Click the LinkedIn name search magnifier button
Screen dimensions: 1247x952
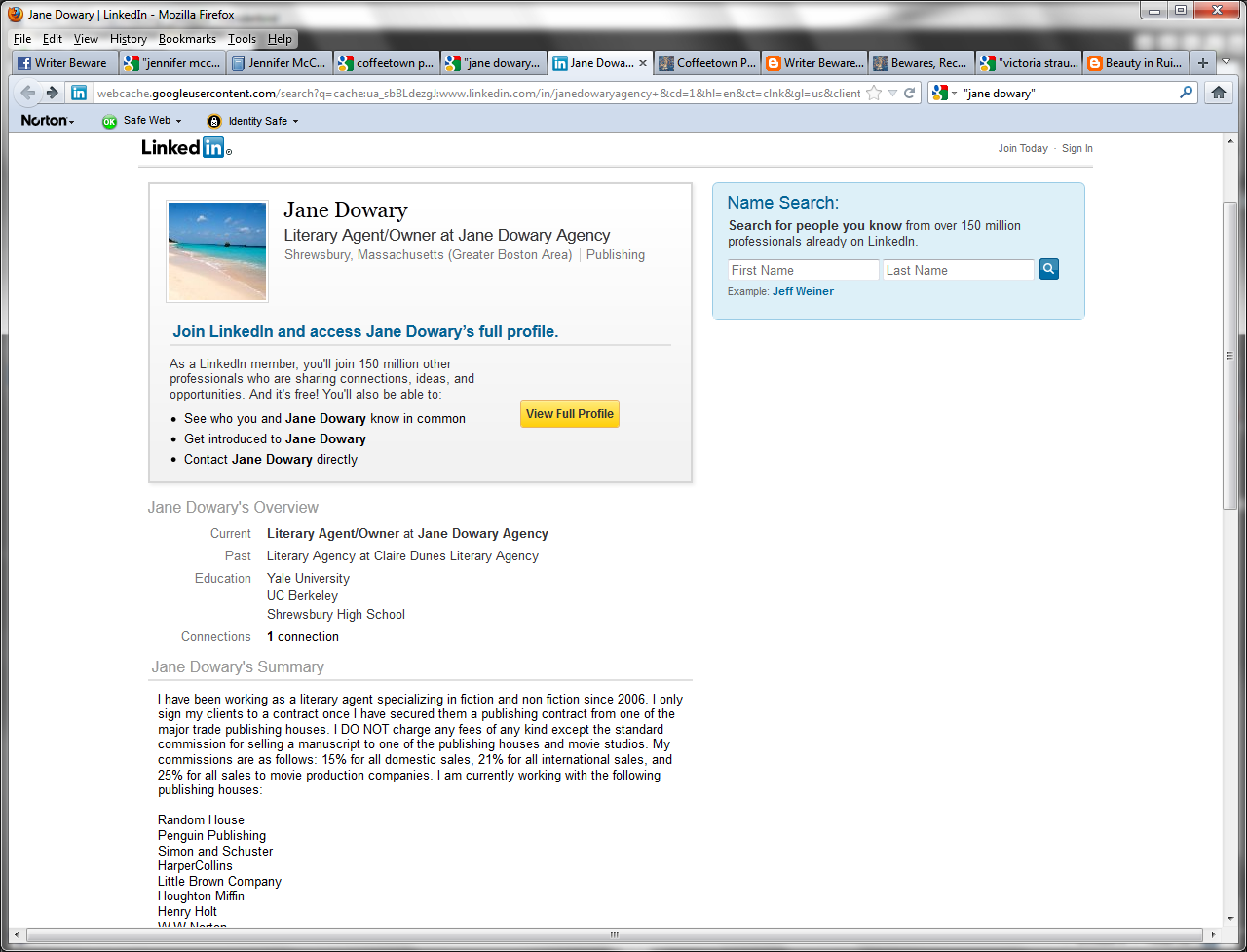pos(1048,269)
